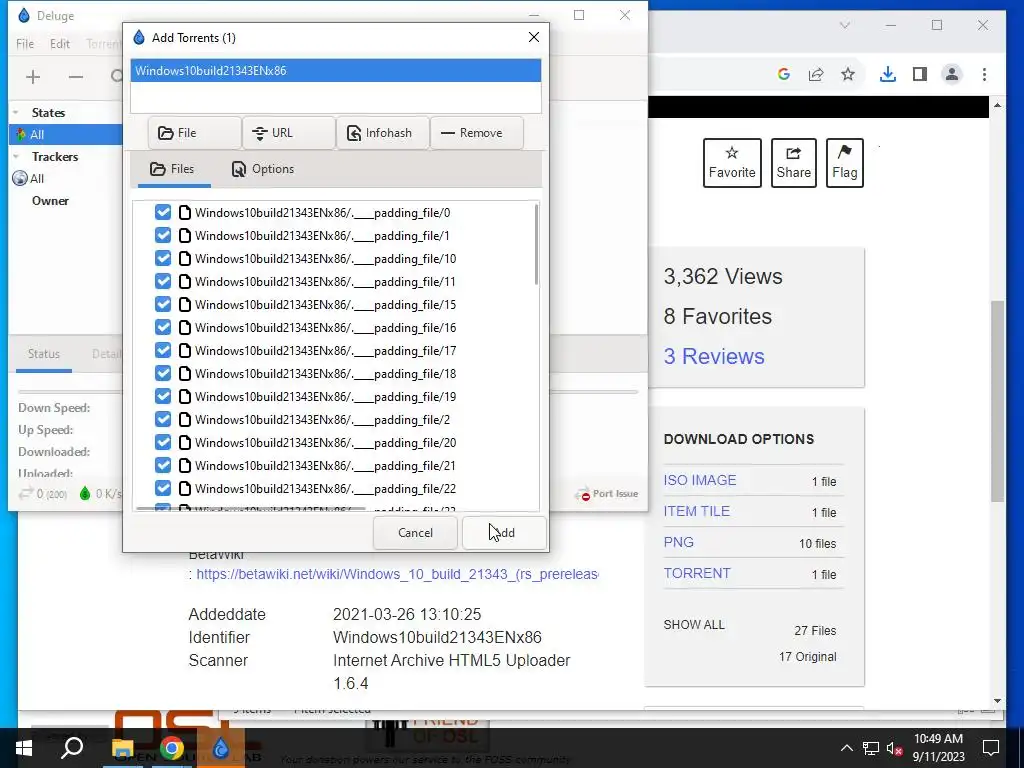Click the Chrome tab search chevron
1024x768 pixels.
point(844,25)
